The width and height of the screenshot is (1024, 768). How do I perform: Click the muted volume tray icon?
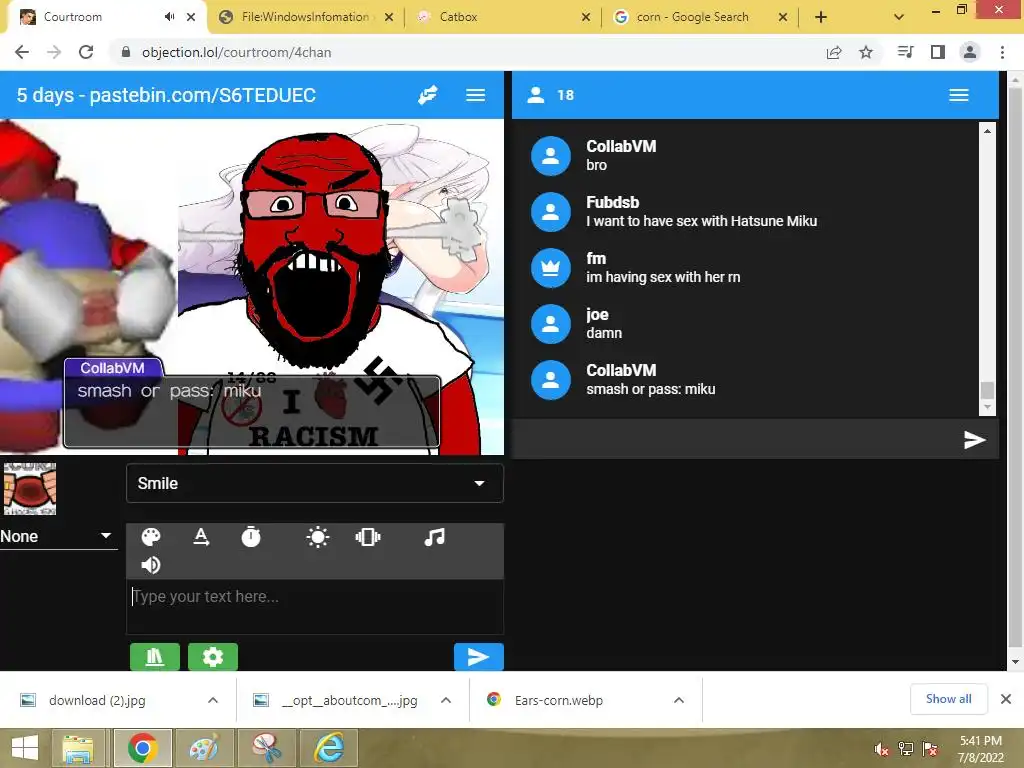[x=882, y=749]
